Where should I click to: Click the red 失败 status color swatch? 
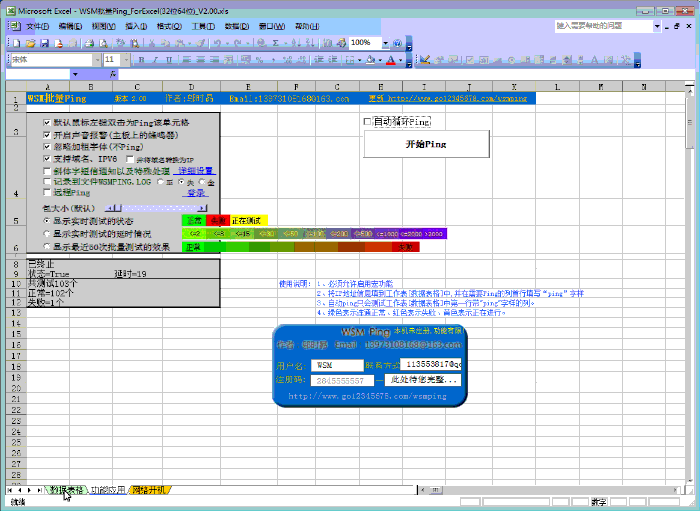click(x=218, y=220)
